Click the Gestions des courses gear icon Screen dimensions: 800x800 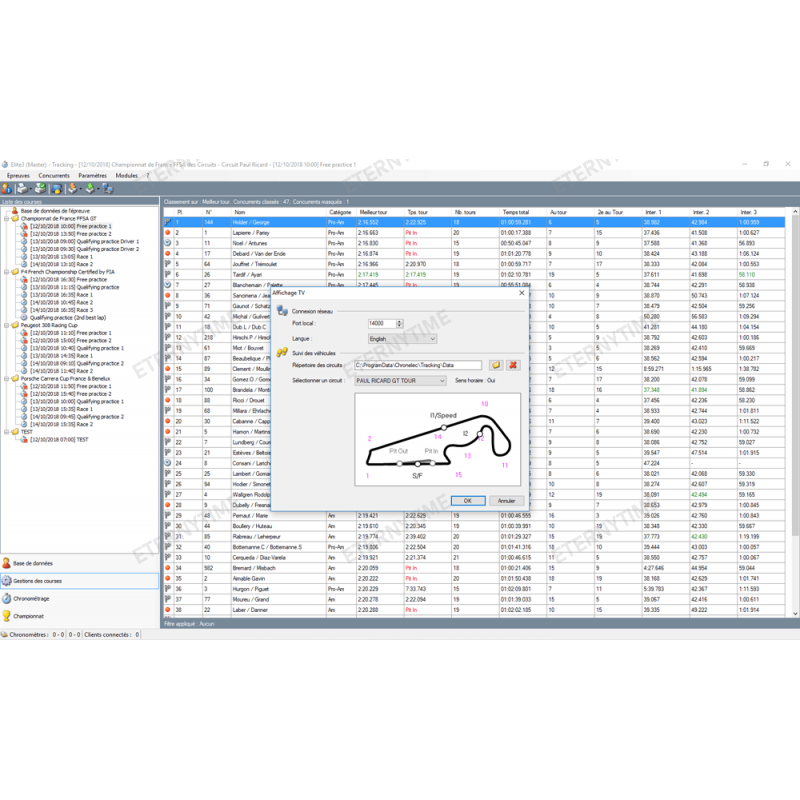[7, 581]
